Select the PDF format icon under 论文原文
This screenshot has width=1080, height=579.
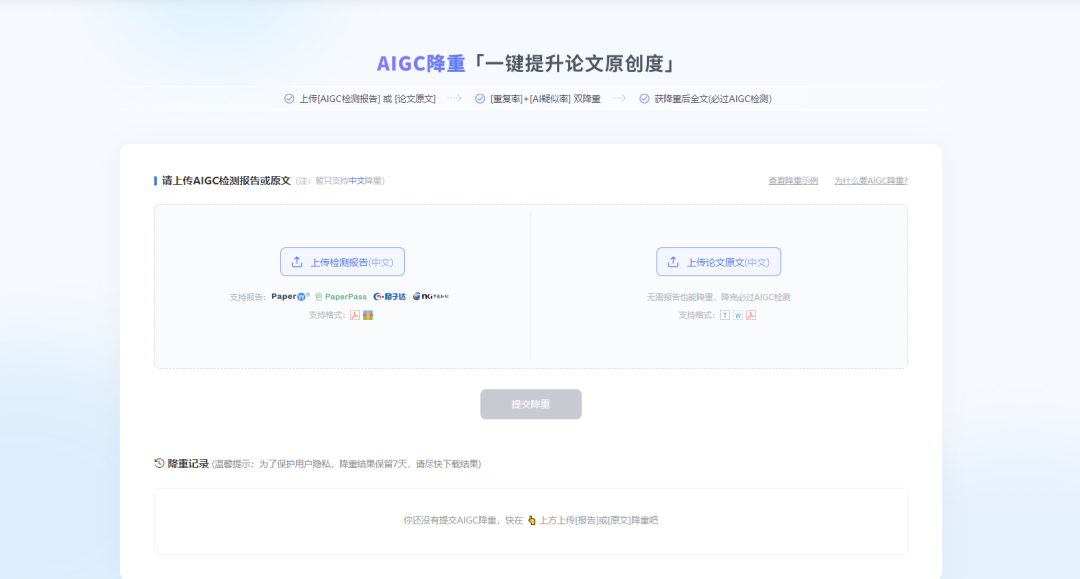point(751,314)
